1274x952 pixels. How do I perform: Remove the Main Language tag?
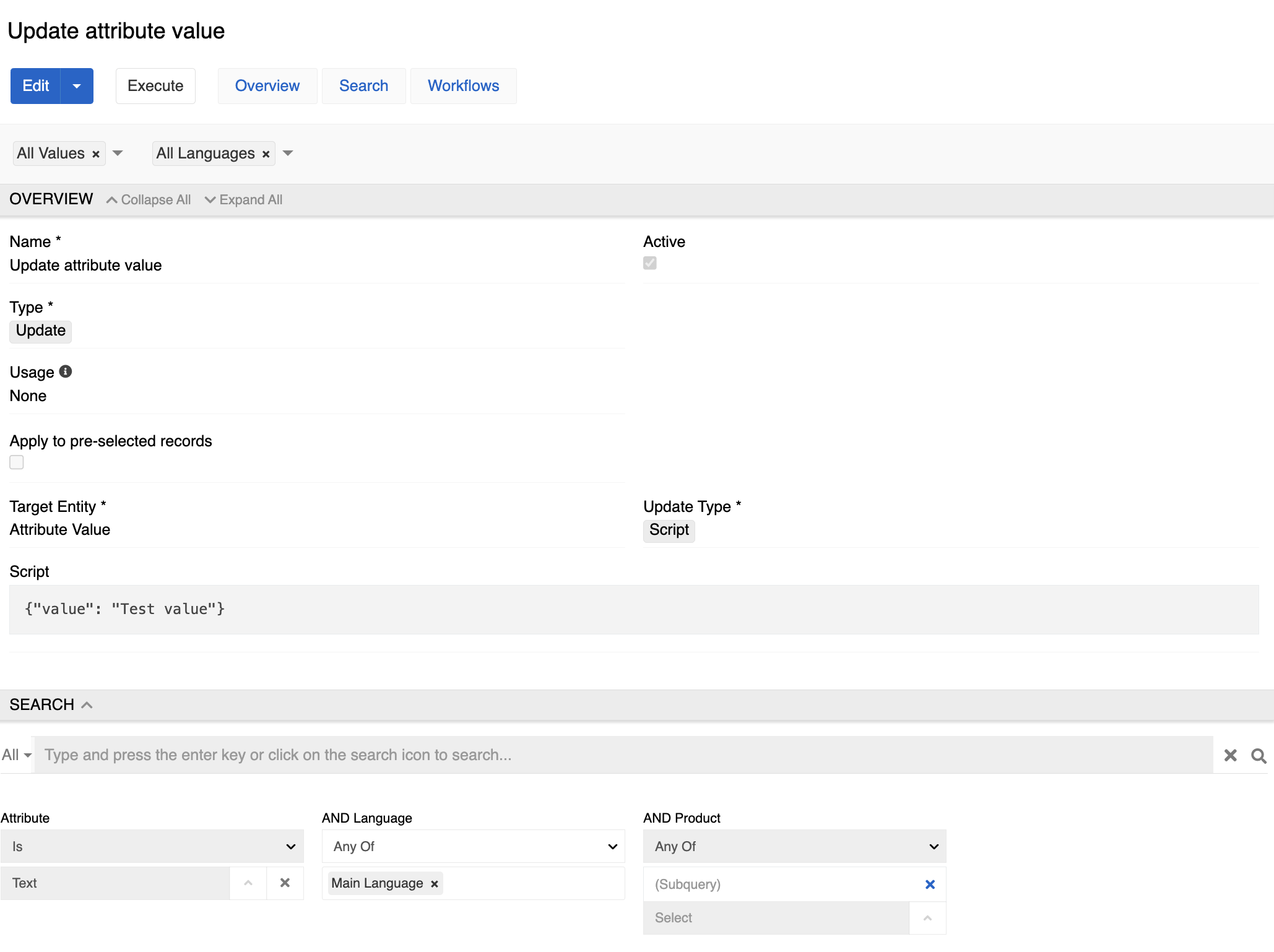click(x=435, y=884)
